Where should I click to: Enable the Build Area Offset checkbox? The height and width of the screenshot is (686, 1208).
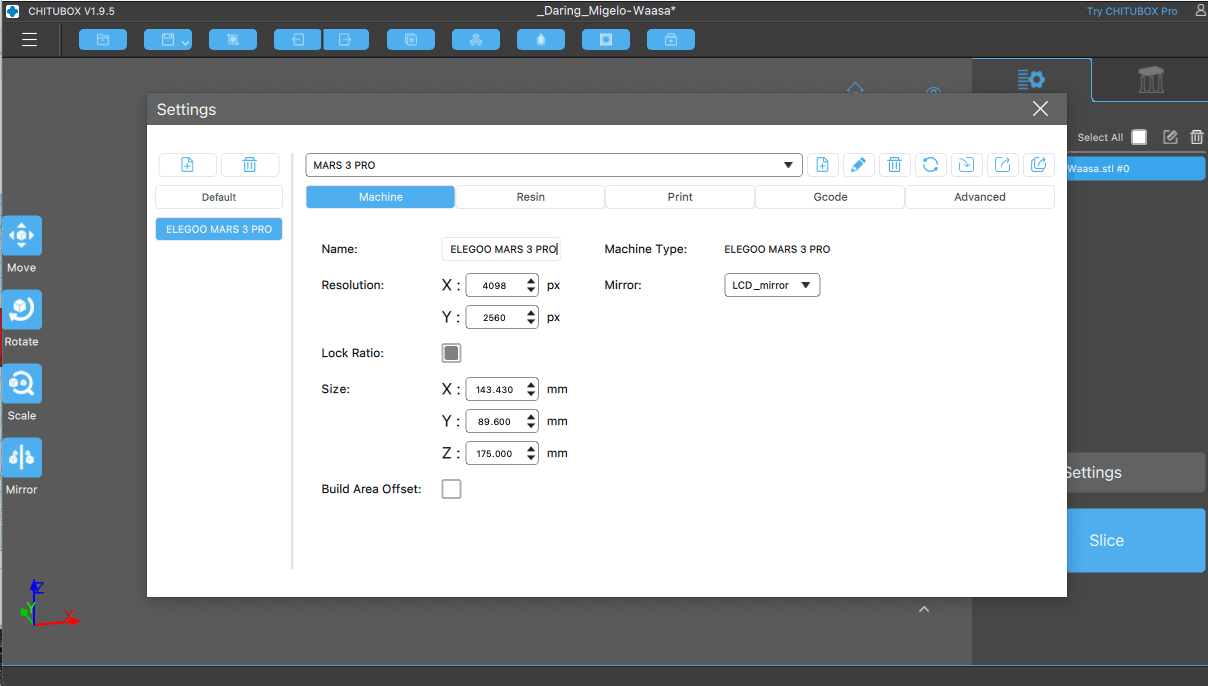click(x=451, y=489)
